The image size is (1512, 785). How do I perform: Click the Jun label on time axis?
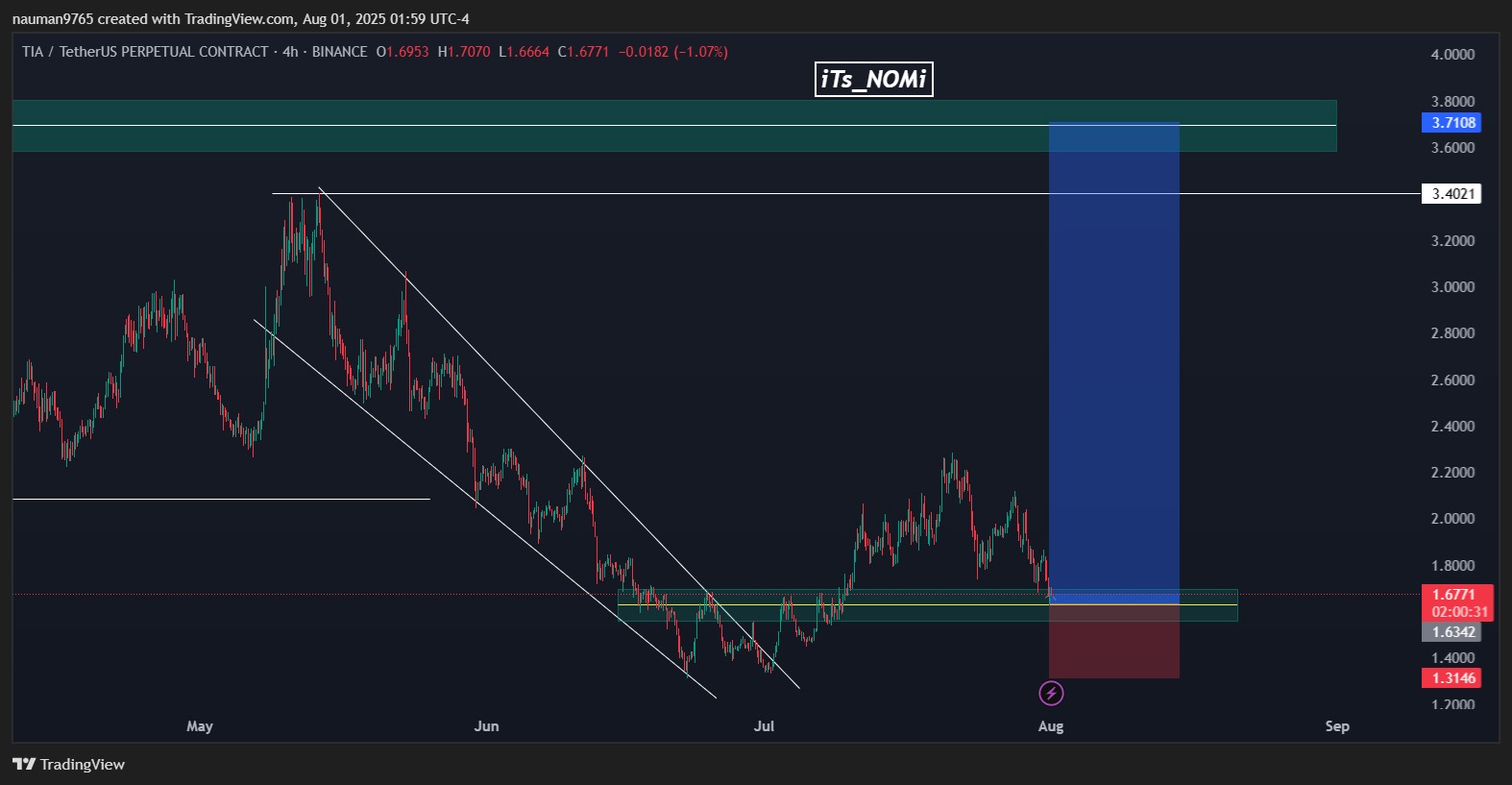tap(486, 726)
